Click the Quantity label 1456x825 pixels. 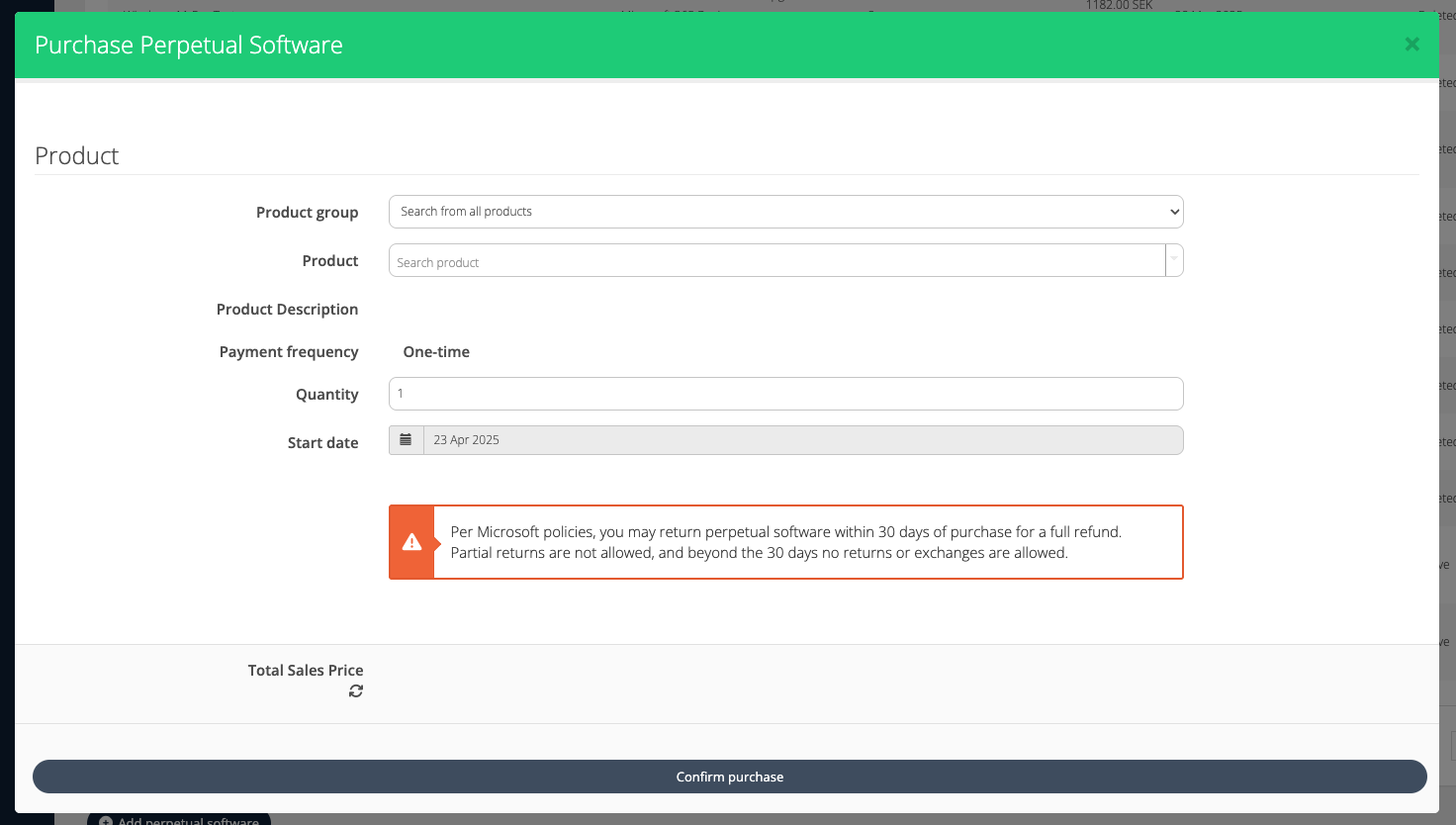(x=326, y=395)
